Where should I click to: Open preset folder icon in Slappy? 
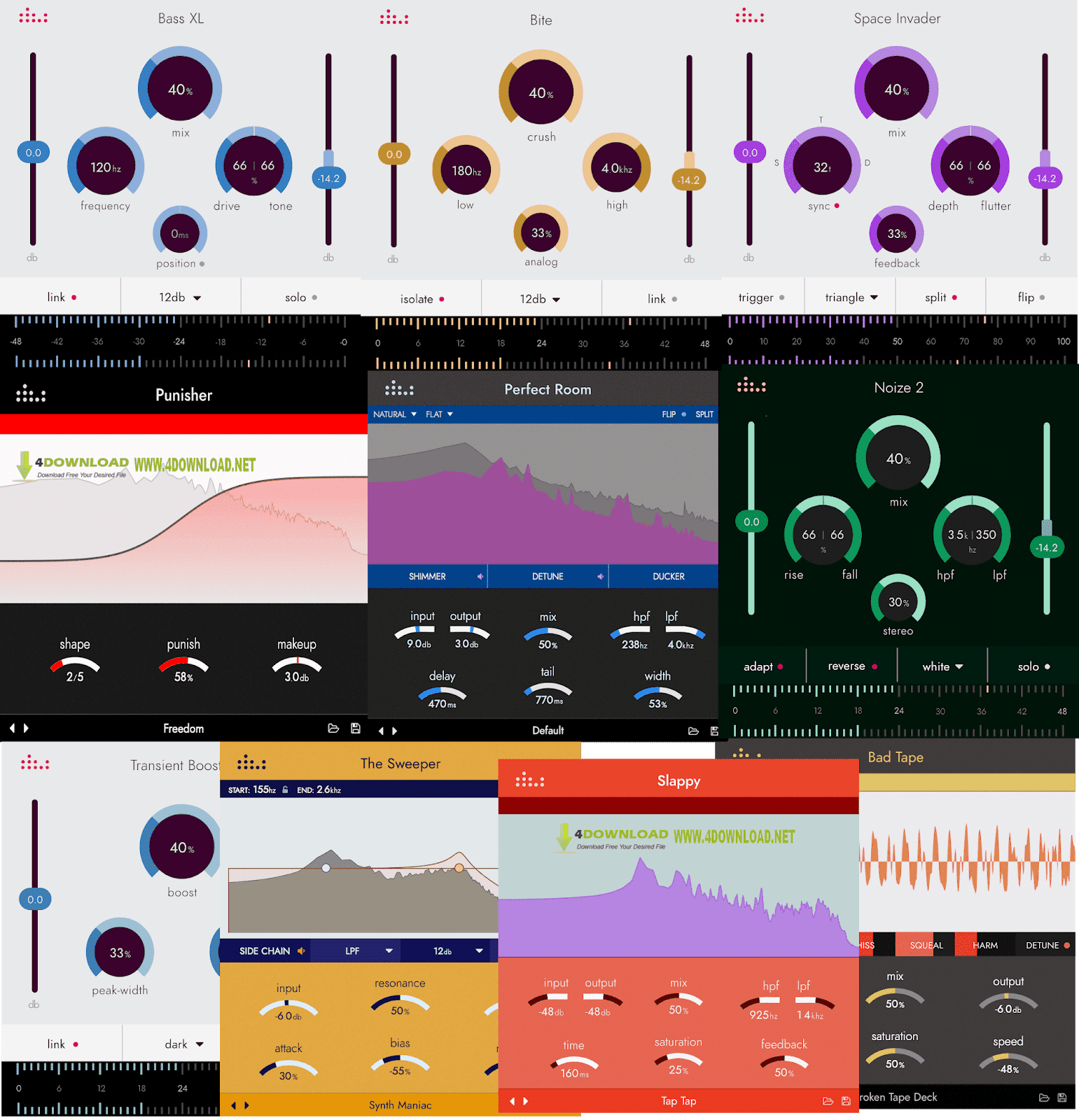point(828,1101)
